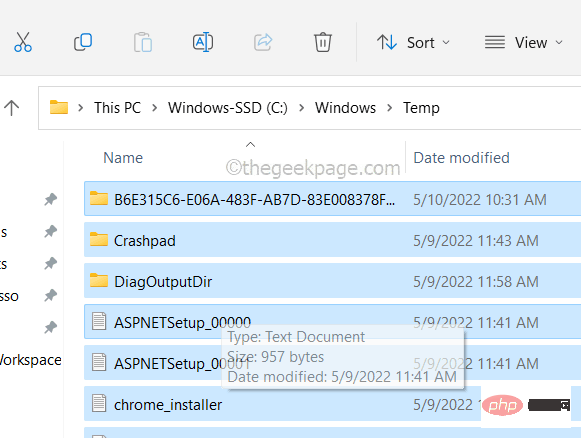This screenshot has width=581, height=438.
Task: Click the B6E315C6 folder icon
Action: tap(99, 198)
